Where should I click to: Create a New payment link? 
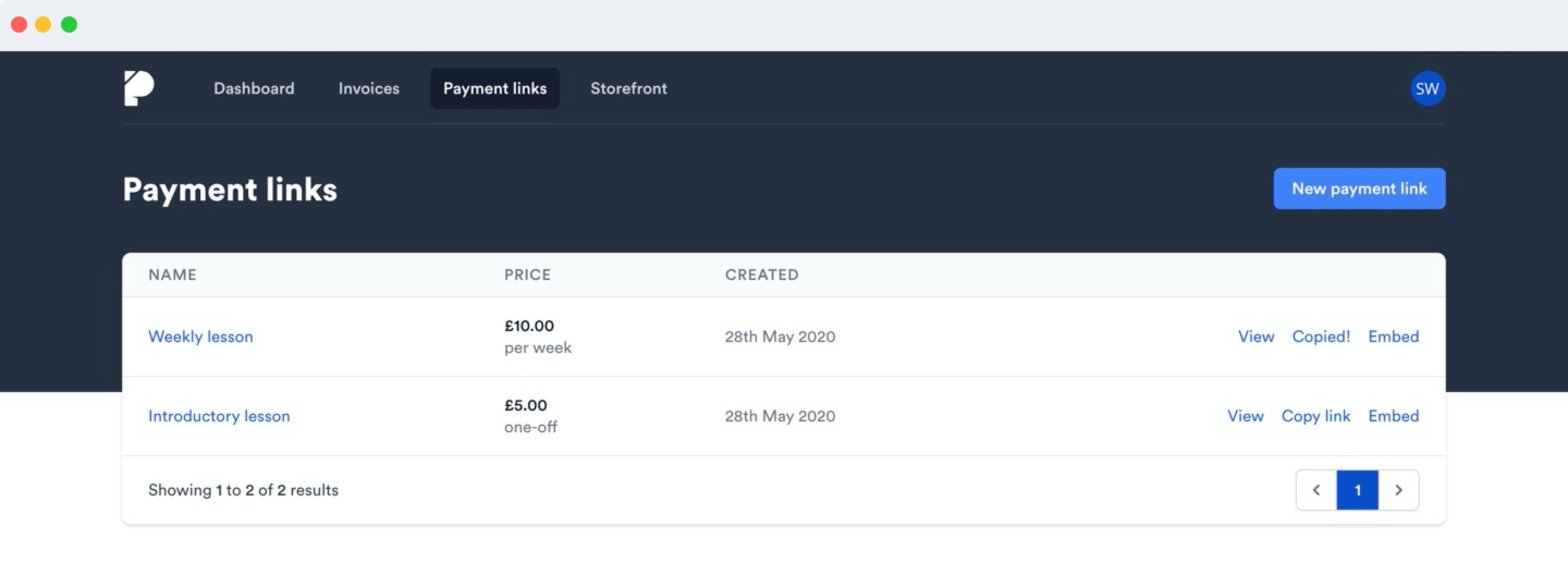pos(1359,188)
